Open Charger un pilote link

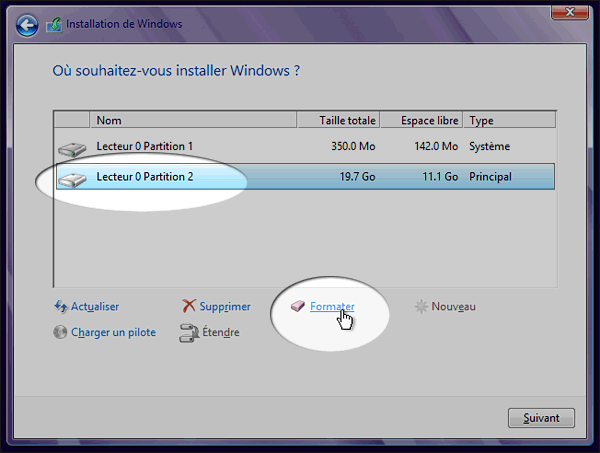click(x=114, y=332)
